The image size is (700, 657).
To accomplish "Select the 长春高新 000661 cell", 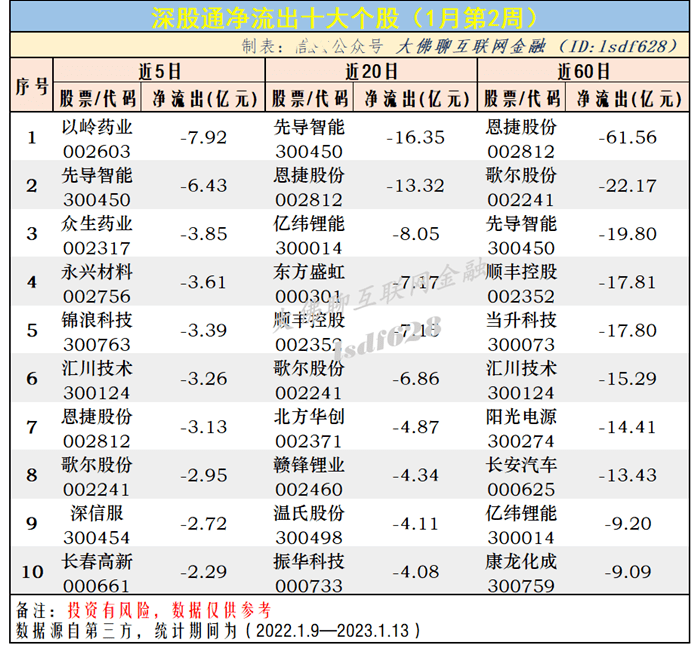I will click(x=96, y=571).
